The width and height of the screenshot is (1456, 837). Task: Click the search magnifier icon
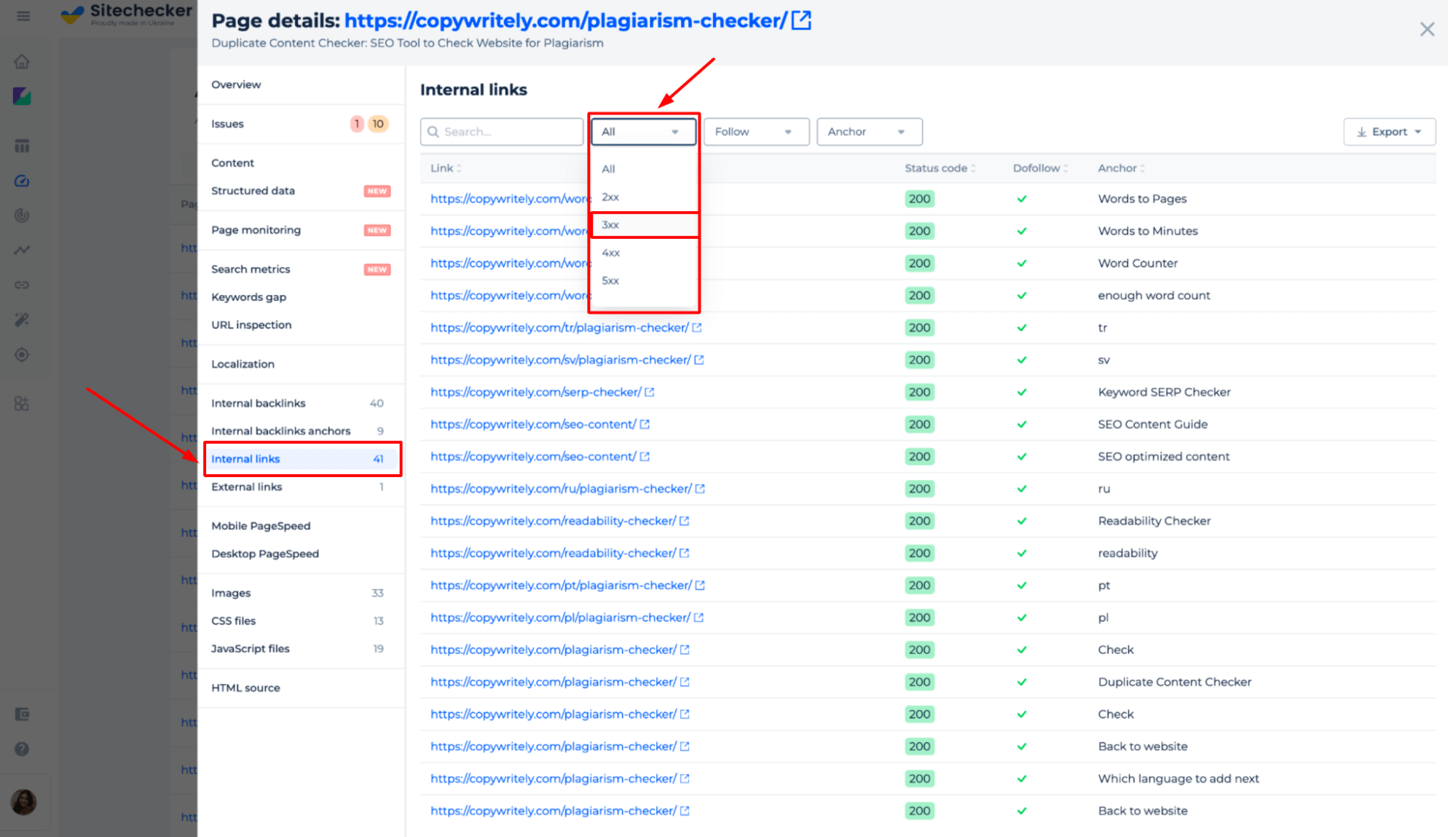click(x=433, y=132)
